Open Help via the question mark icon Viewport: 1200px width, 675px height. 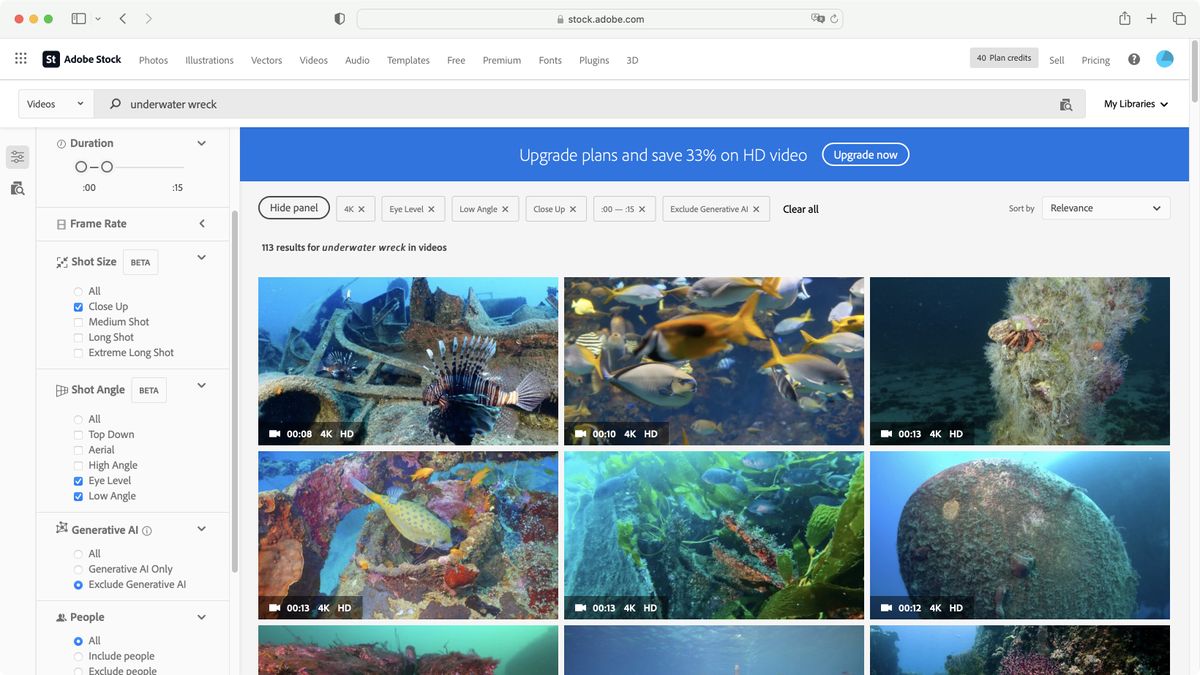click(x=1133, y=59)
